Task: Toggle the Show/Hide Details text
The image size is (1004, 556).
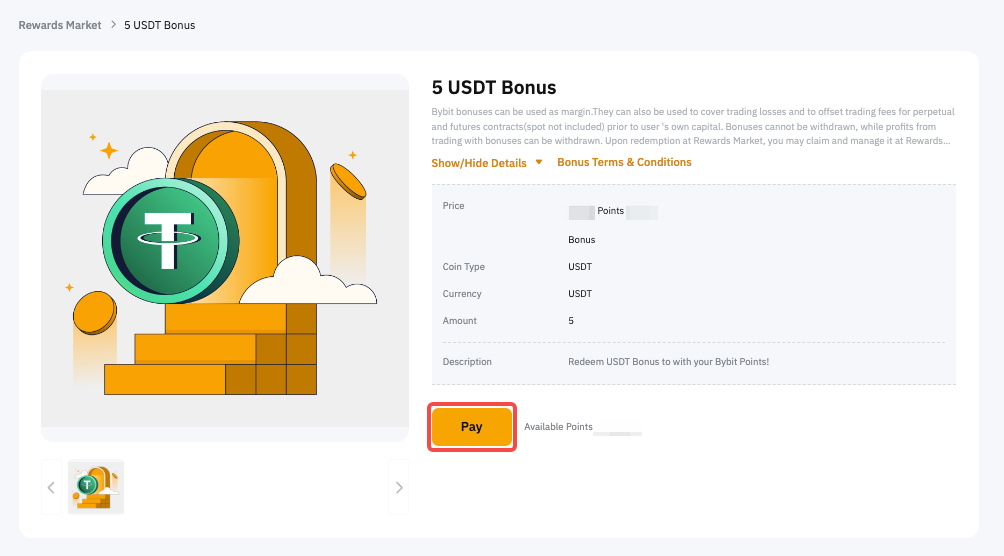Action: pyautogui.click(x=479, y=163)
